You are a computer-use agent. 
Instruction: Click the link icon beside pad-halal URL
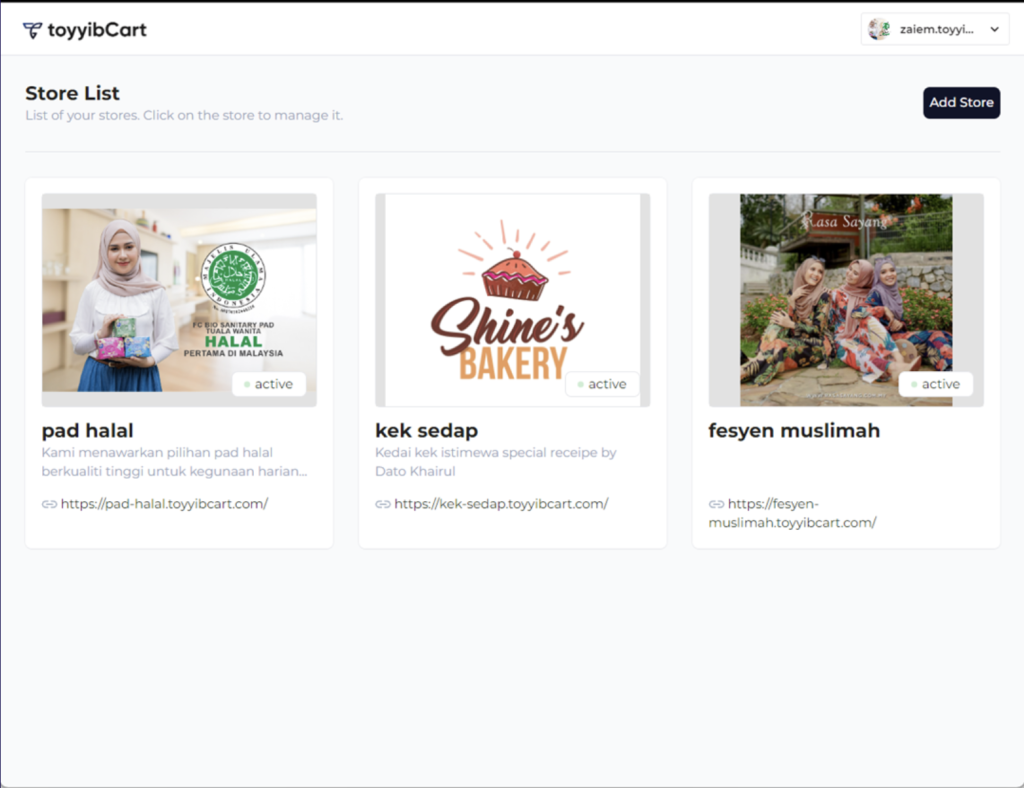(50, 504)
